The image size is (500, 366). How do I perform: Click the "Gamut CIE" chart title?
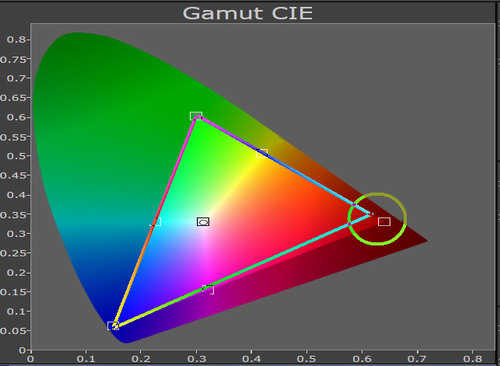tap(247, 13)
